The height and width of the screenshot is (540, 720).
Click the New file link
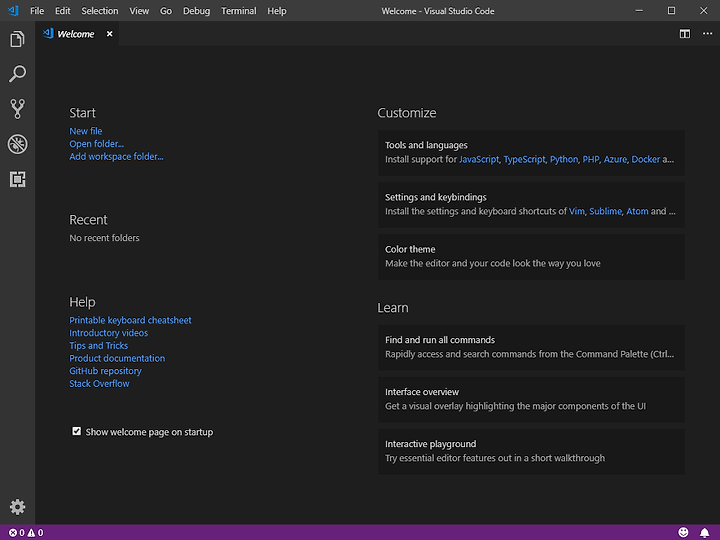coord(85,131)
